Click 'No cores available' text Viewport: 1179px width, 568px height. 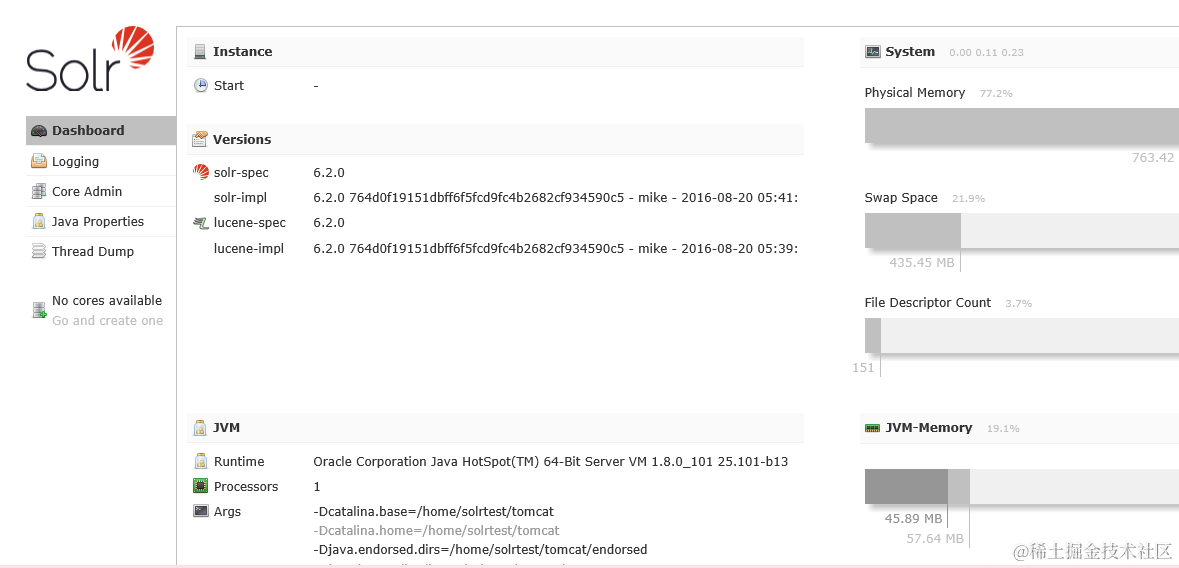point(107,300)
